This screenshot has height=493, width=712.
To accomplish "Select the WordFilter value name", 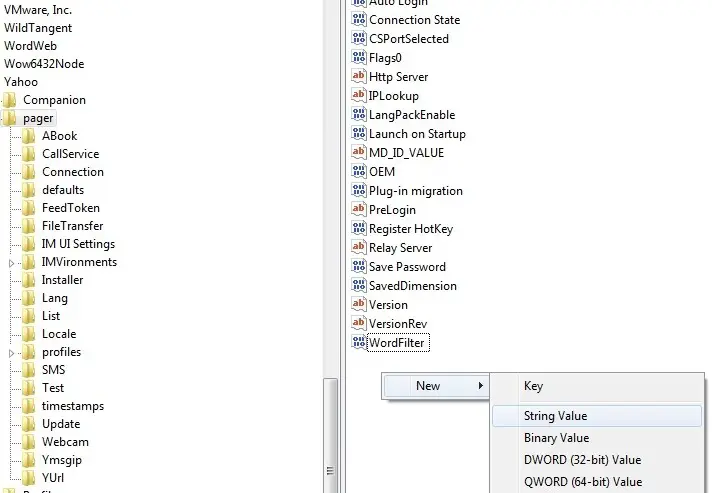I will coord(397,343).
